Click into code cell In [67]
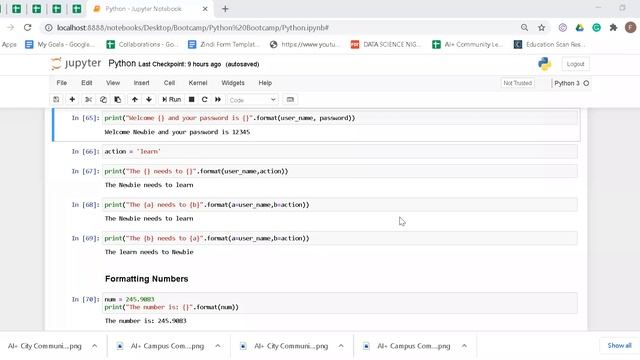This screenshot has height=360, width=640. click(x=340, y=171)
